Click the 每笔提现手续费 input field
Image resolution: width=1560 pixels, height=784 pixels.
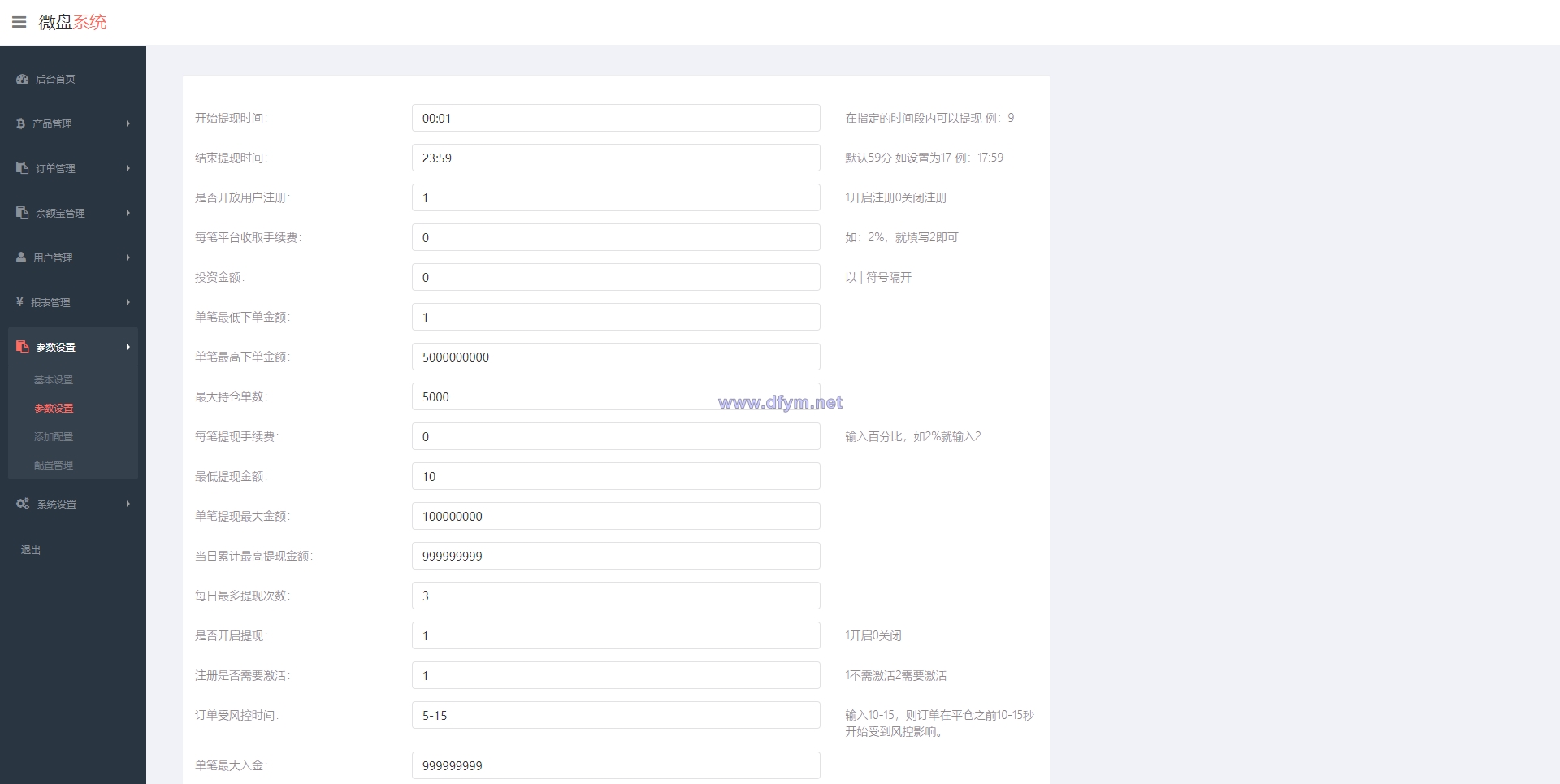(x=616, y=436)
